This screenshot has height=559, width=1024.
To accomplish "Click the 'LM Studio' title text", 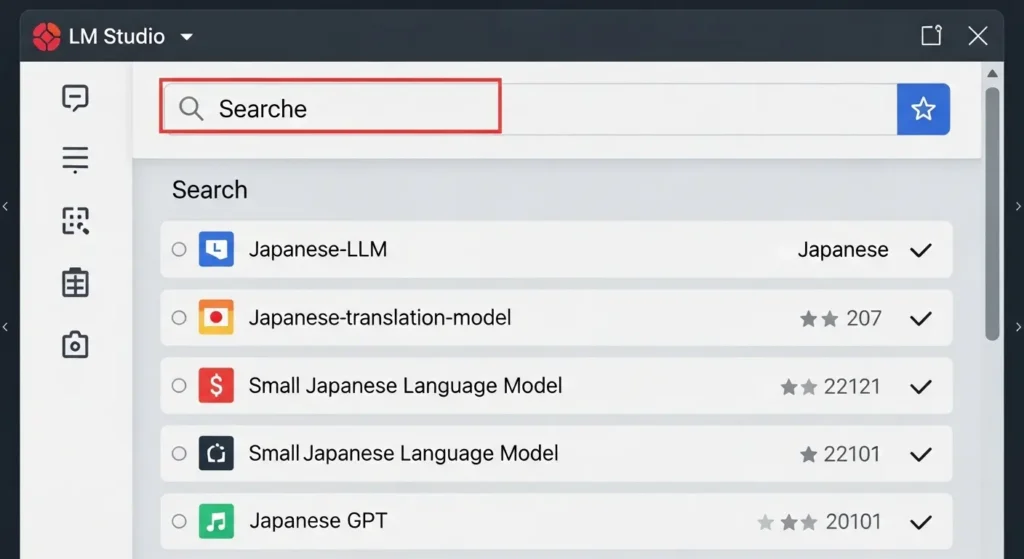I will (x=117, y=37).
